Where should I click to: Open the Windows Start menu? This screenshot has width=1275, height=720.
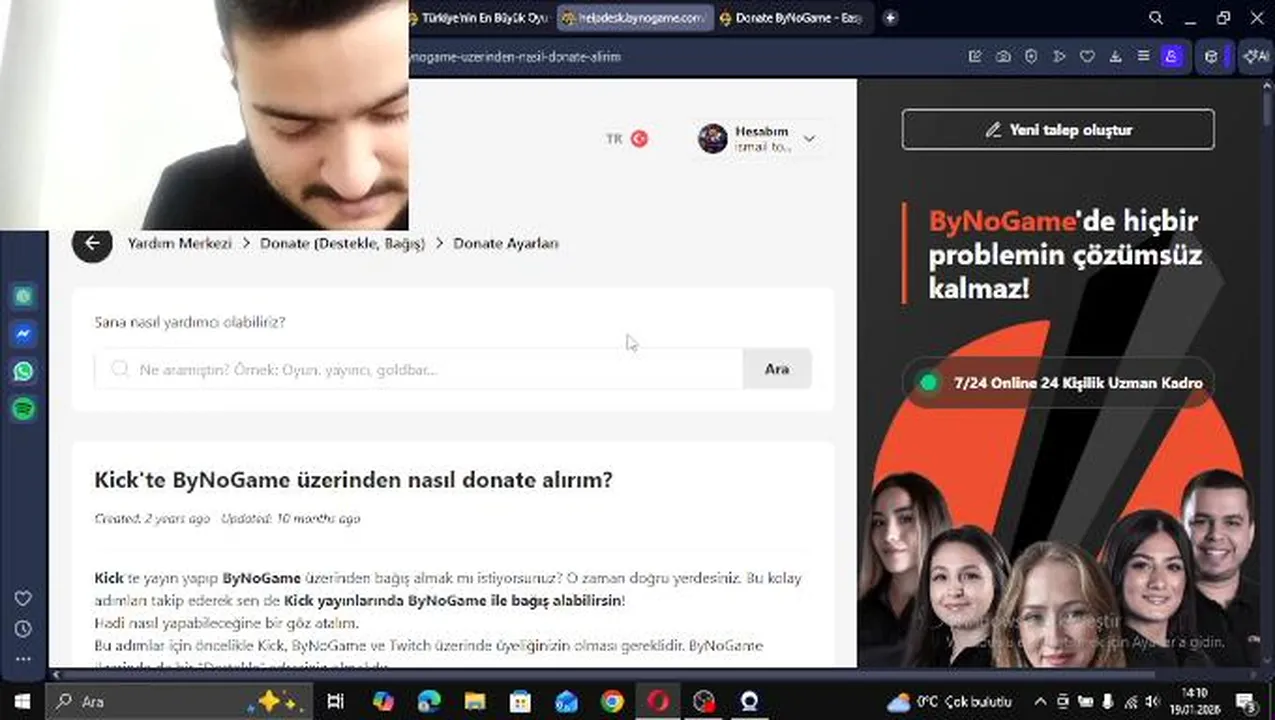(22, 701)
